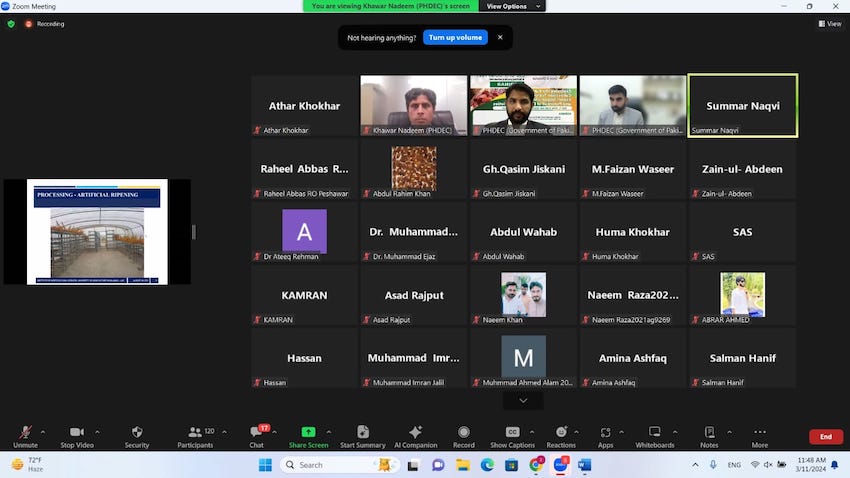The image size is (850, 478).
Task: Expand the audio options arrow beside Unmute
Action: pos(43,432)
